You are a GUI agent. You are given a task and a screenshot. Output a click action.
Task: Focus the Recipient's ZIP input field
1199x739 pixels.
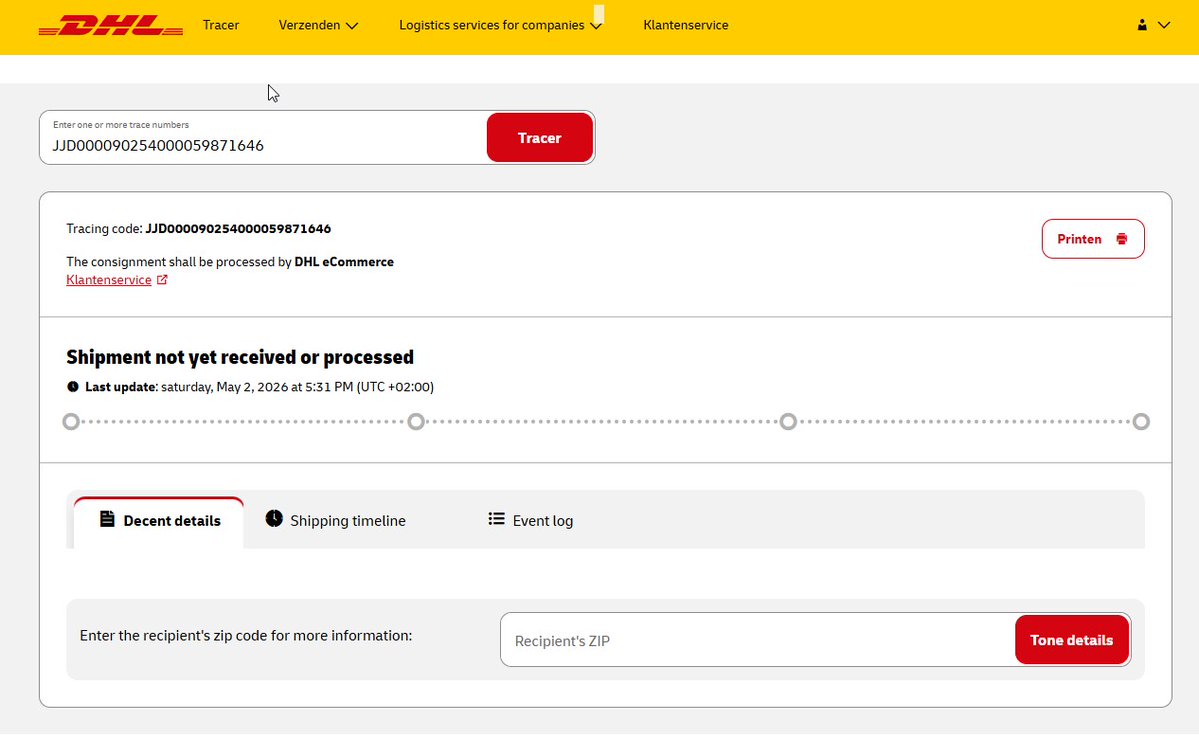click(758, 640)
